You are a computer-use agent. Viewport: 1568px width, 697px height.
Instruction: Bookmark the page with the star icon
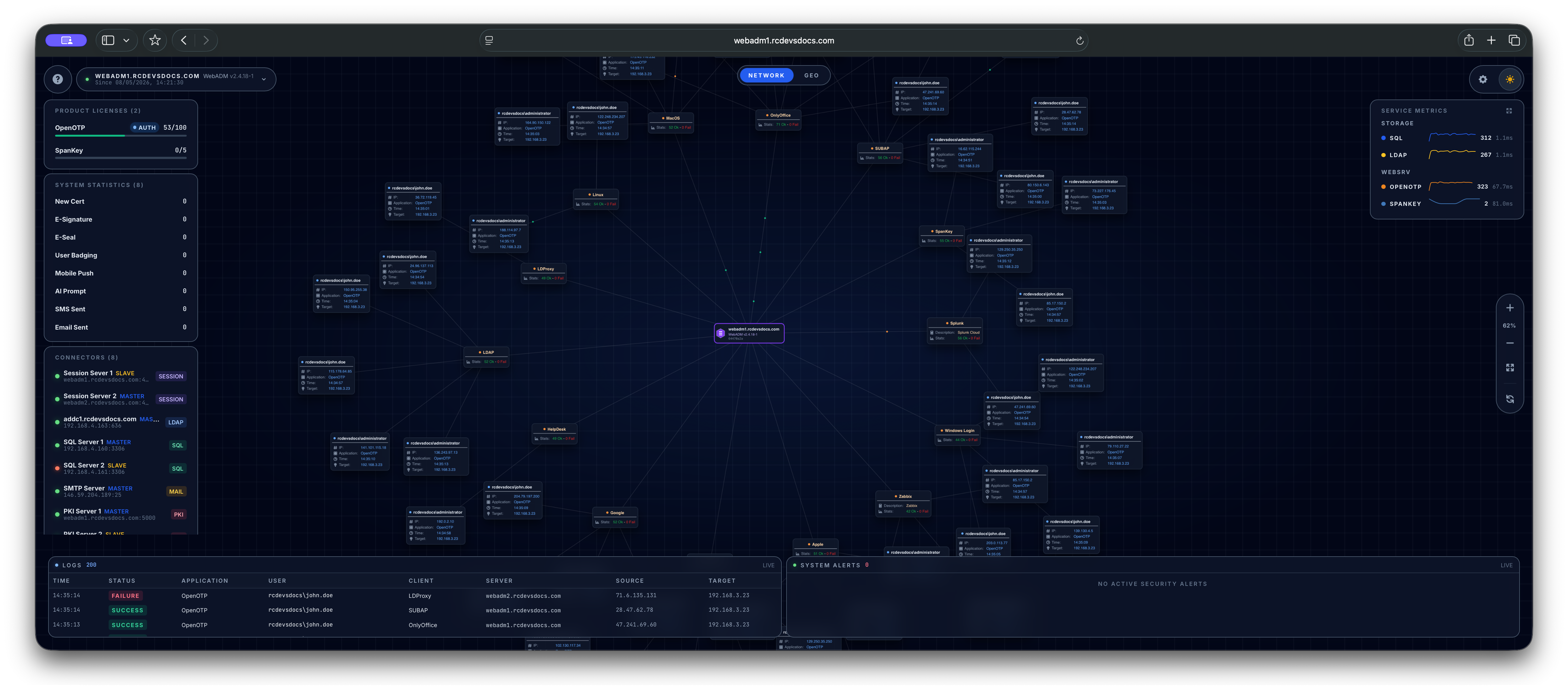click(x=155, y=40)
